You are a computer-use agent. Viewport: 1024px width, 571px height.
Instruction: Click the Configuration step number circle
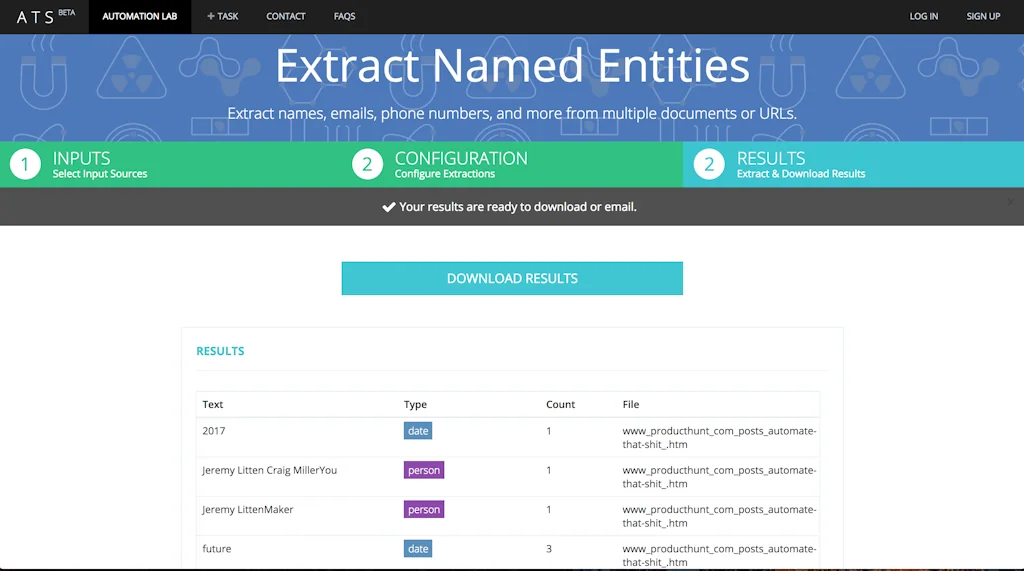pos(367,165)
